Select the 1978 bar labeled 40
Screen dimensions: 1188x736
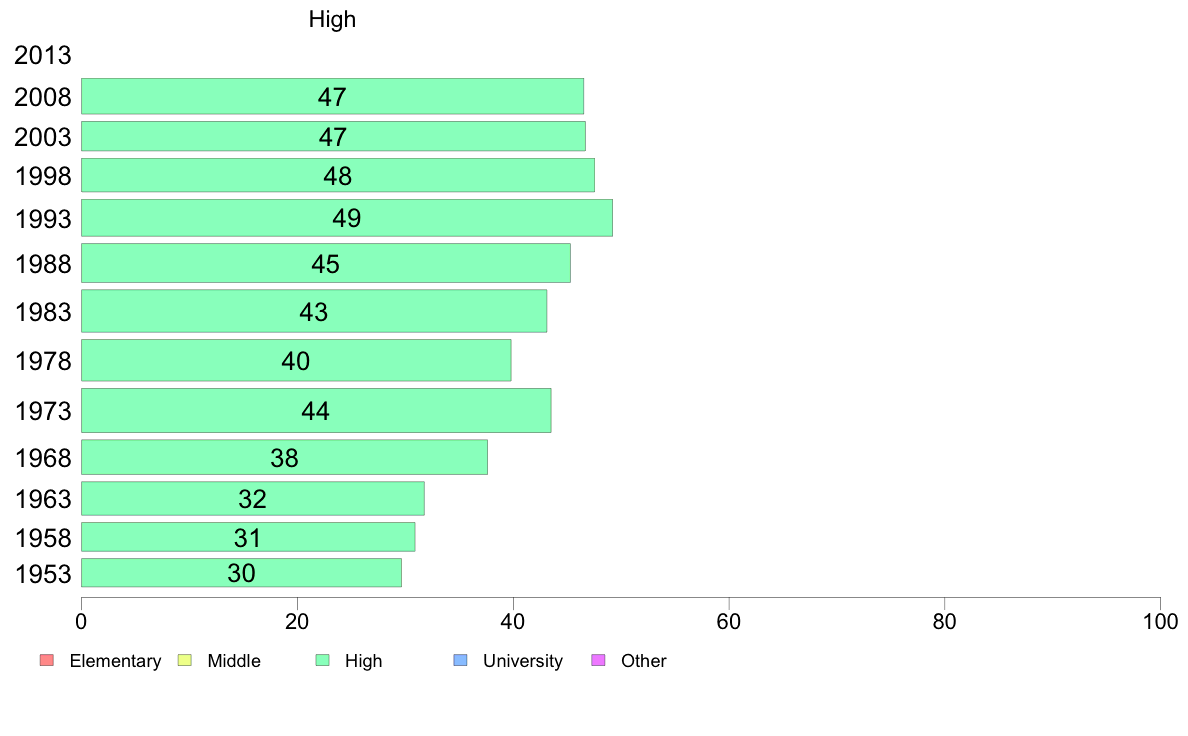296,361
